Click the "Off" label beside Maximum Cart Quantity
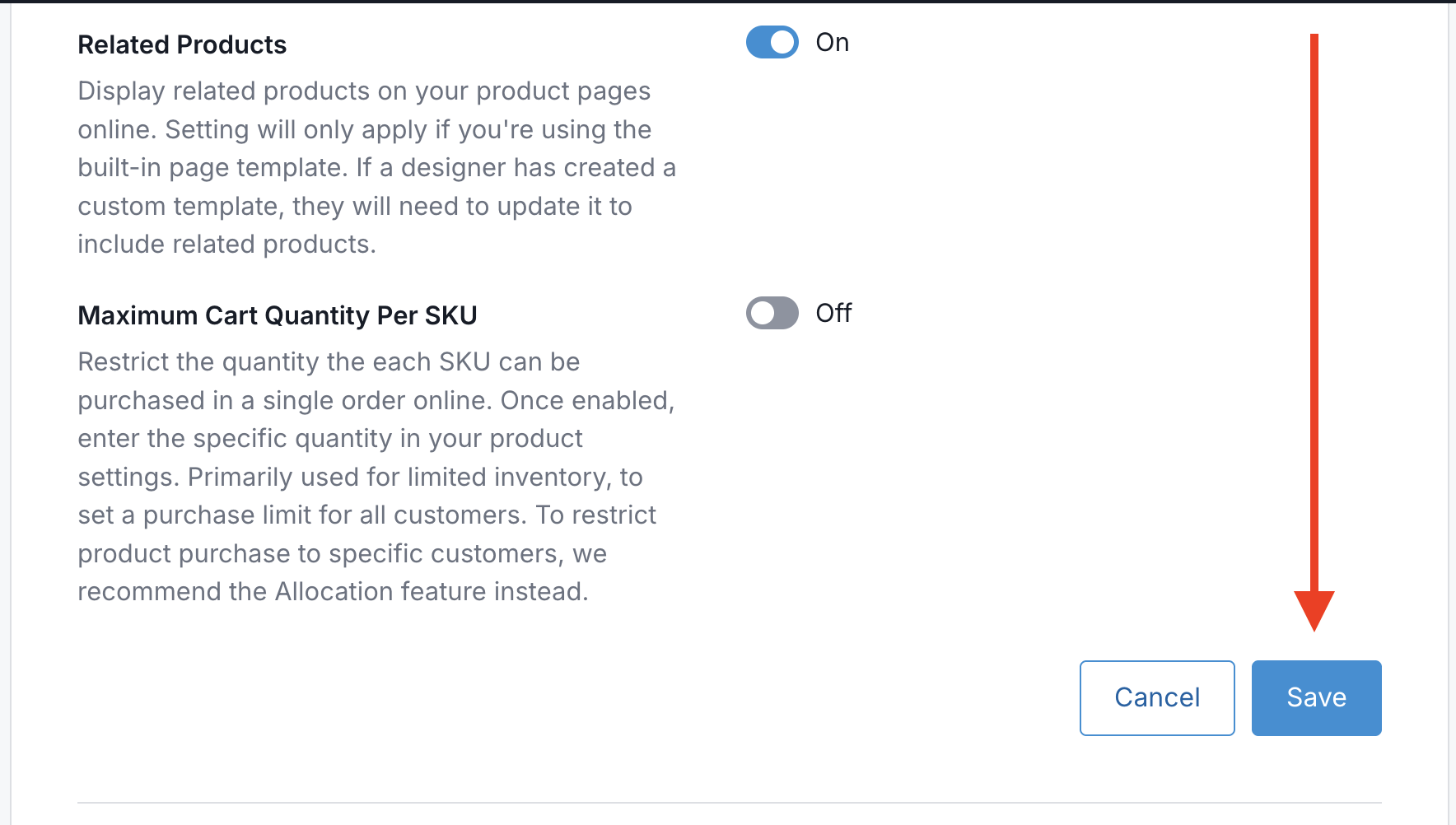 (x=833, y=313)
